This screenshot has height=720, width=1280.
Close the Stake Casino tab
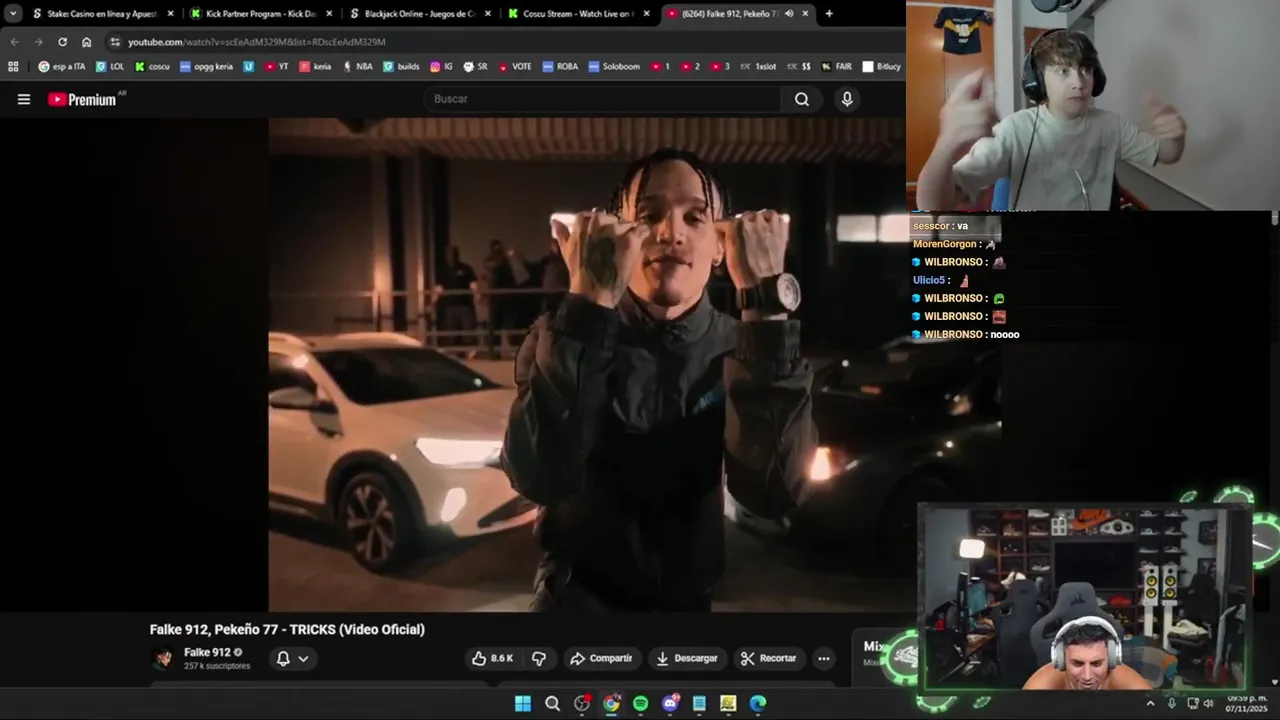[170, 14]
